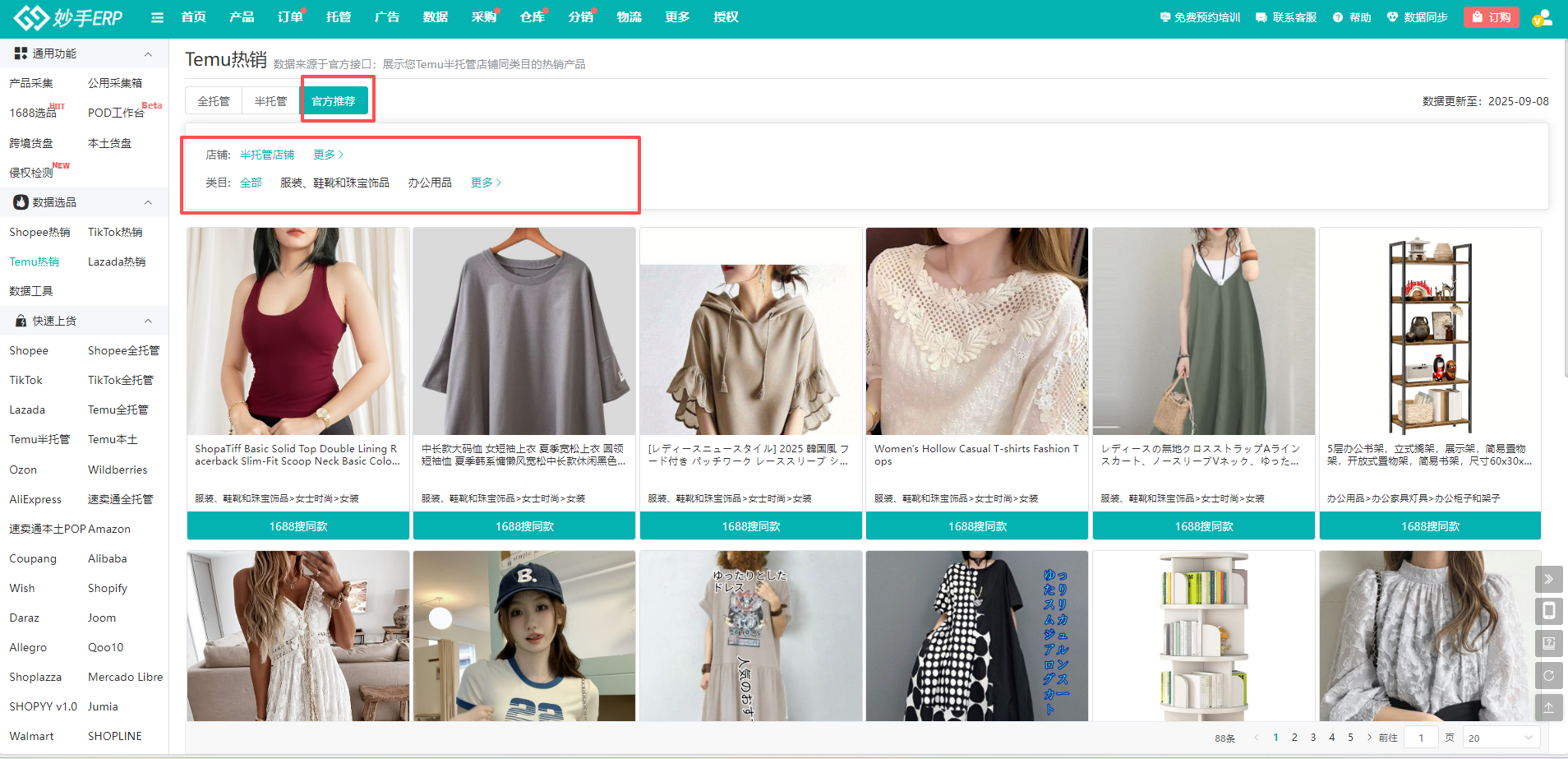This screenshot has height=759, width=1568.
Task: Click 1688搜同款 under gray T-shirt
Action: click(524, 526)
